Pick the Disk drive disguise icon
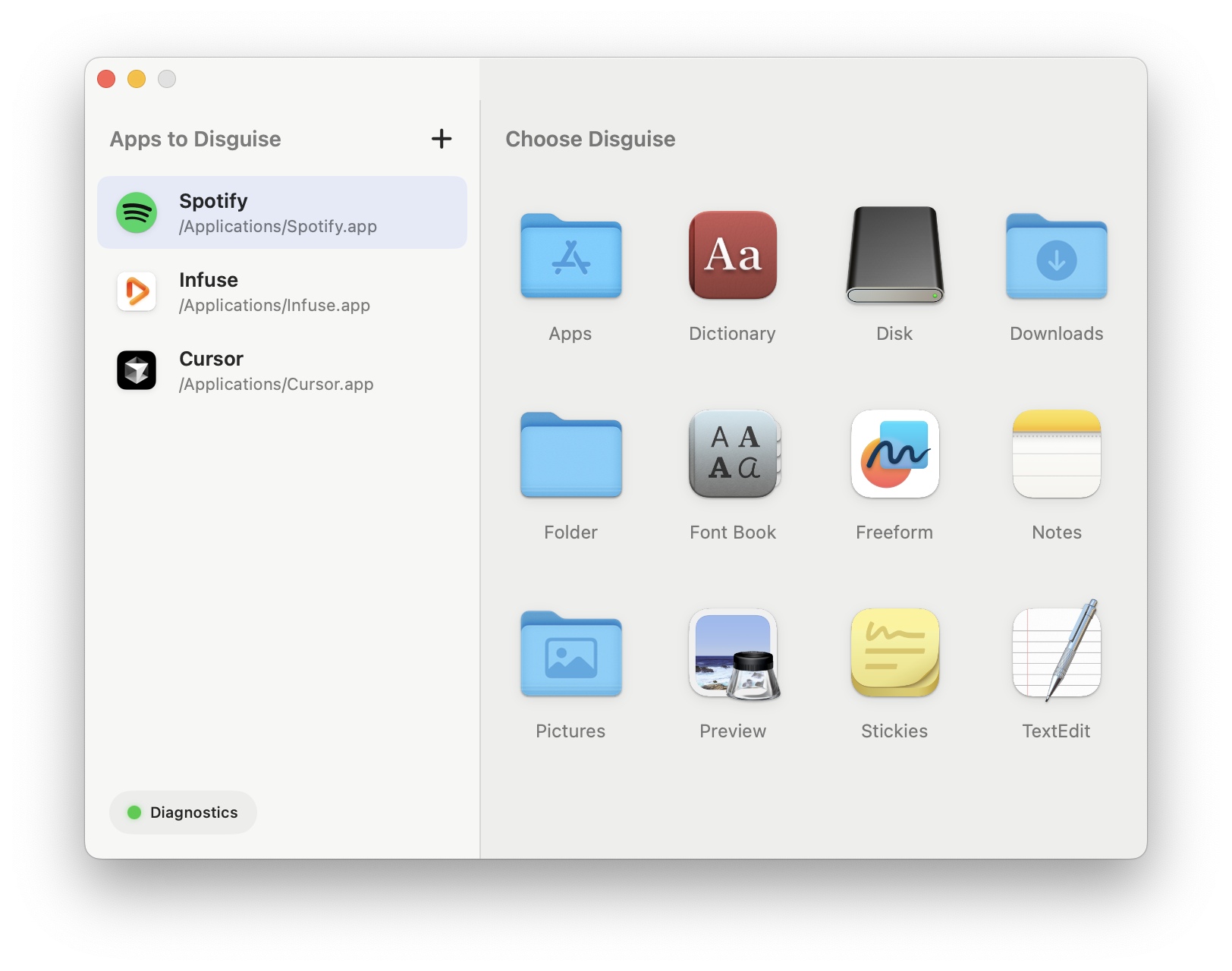Screen dimensions: 1232x971 tap(895, 255)
